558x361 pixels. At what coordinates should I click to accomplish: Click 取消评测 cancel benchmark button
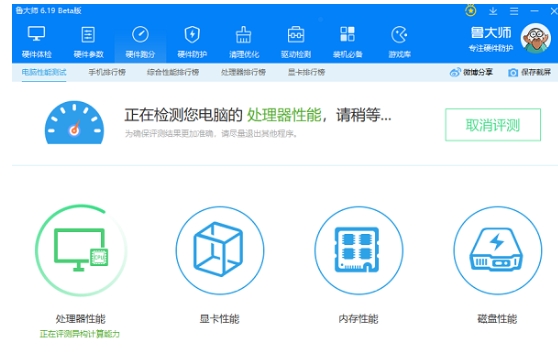[x=493, y=125]
